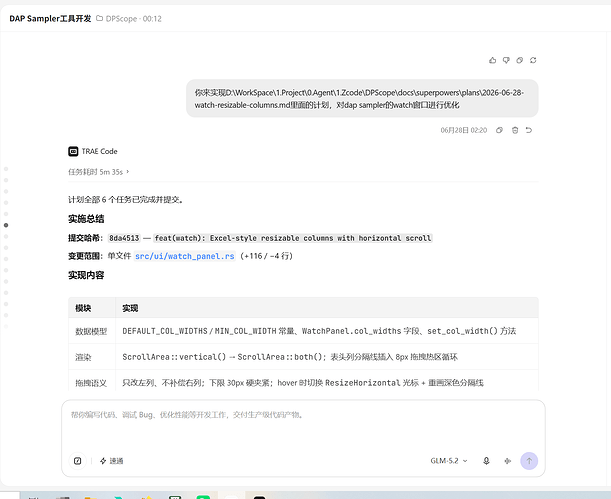Click the 数据模型 table cell
This screenshot has height=499, width=611.
click(91, 331)
